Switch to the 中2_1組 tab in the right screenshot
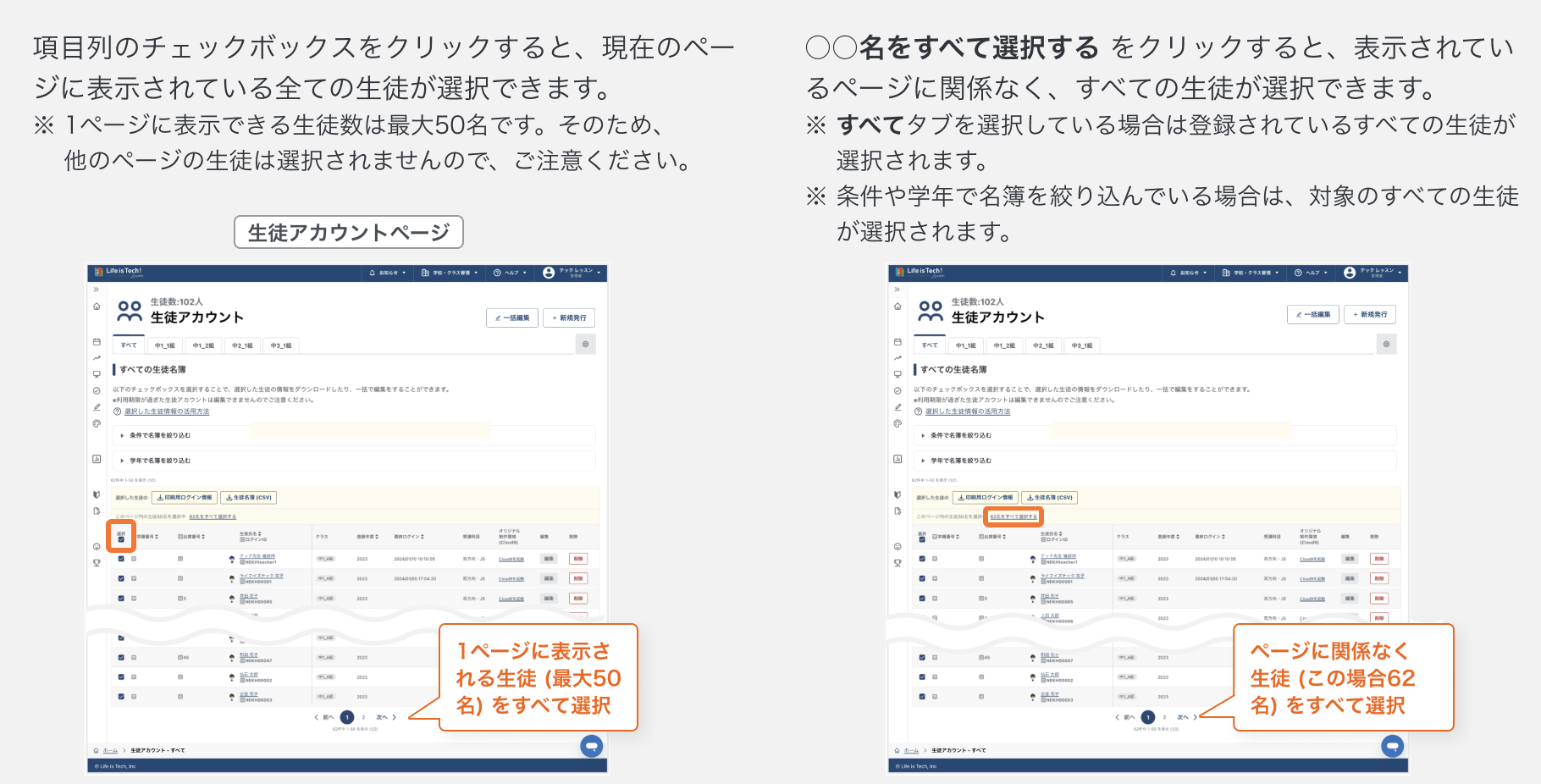The height and width of the screenshot is (784, 1541). [1043, 345]
